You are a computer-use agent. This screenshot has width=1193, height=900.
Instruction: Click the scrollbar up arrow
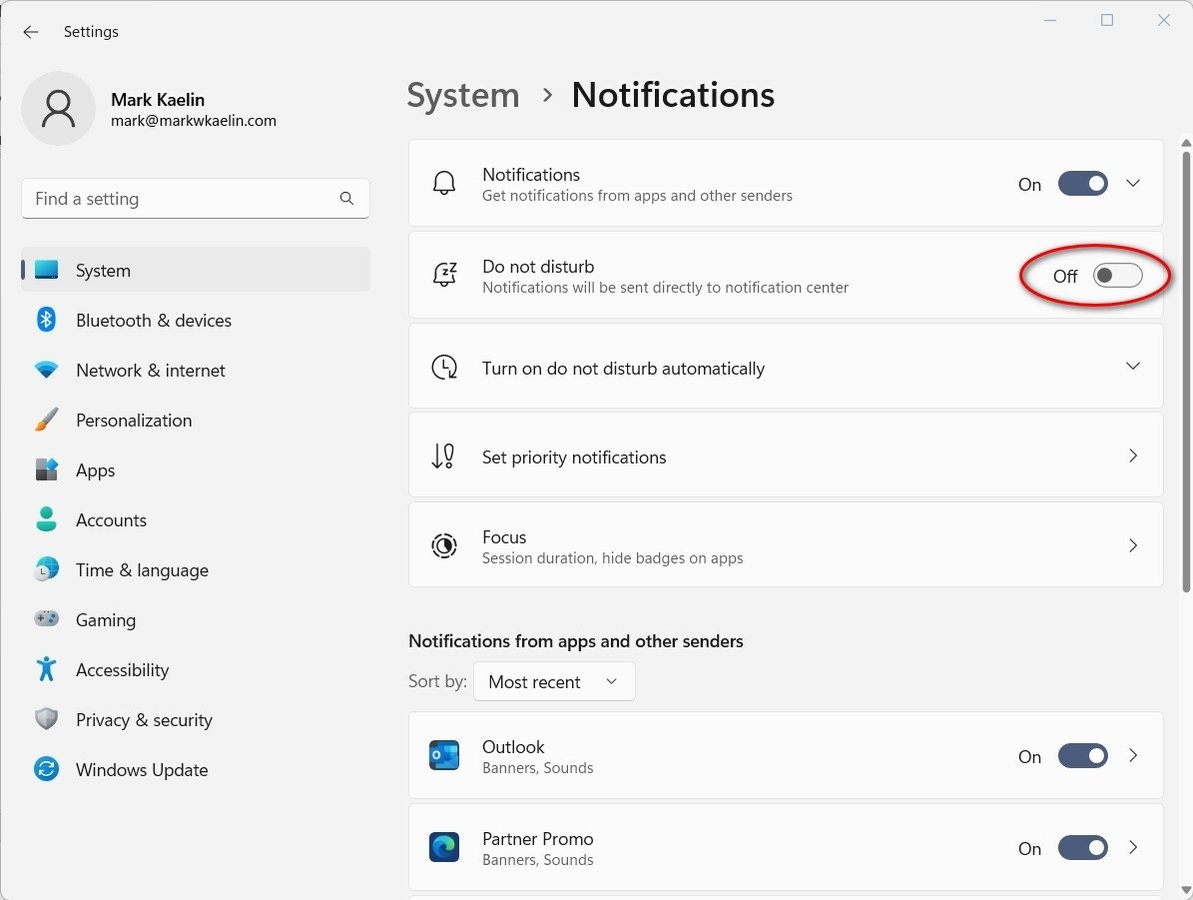coord(1185,143)
